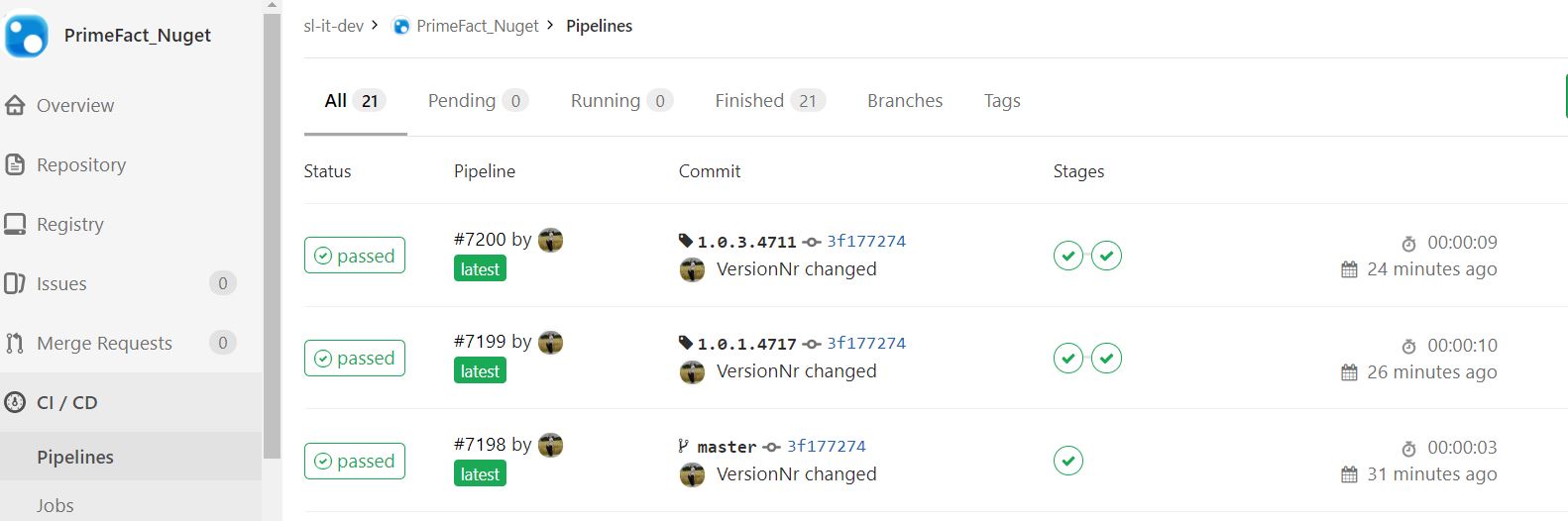Image resolution: width=1568 pixels, height=521 pixels.
Task: Click the Registry disk icon
Action: (15, 225)
